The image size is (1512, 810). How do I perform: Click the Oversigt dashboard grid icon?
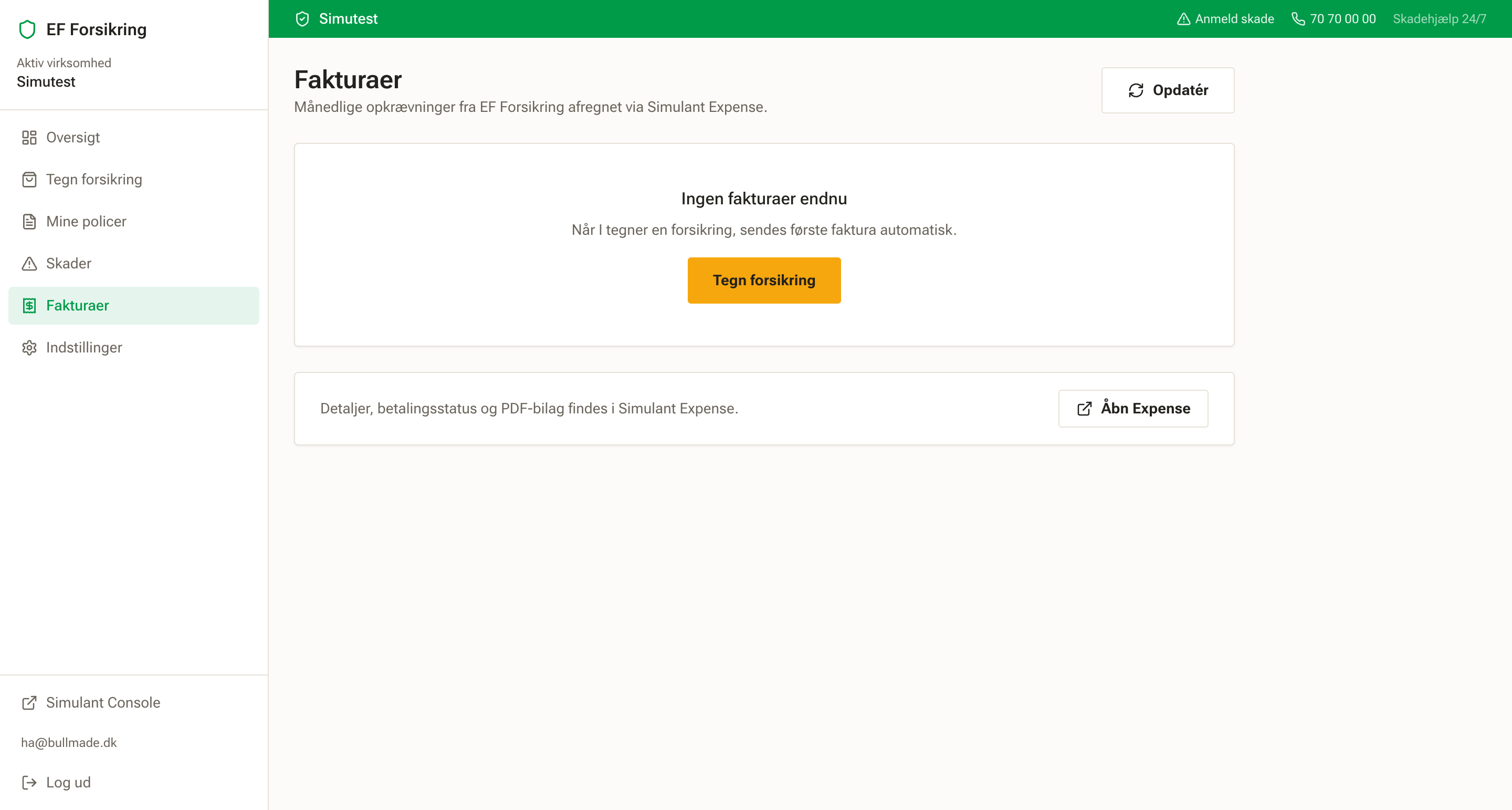coord(29,138)
